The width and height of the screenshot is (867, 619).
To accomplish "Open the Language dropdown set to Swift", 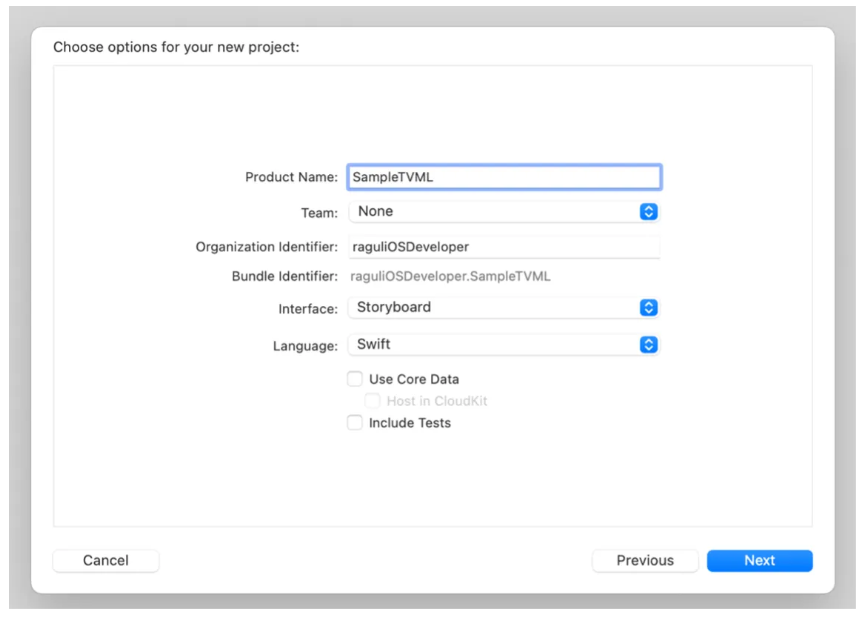I will [504, 345].
